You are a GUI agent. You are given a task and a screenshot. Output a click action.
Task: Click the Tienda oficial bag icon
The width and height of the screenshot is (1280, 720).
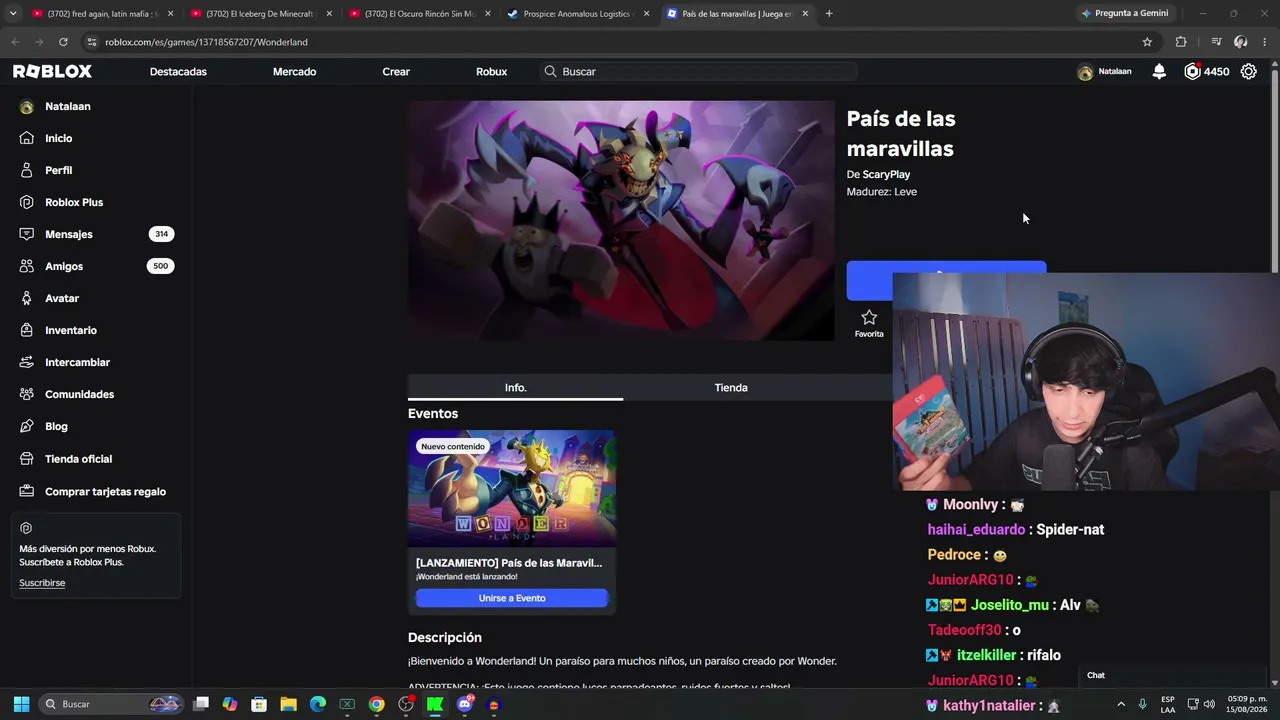pyautogui.click(x=27, y=459)
